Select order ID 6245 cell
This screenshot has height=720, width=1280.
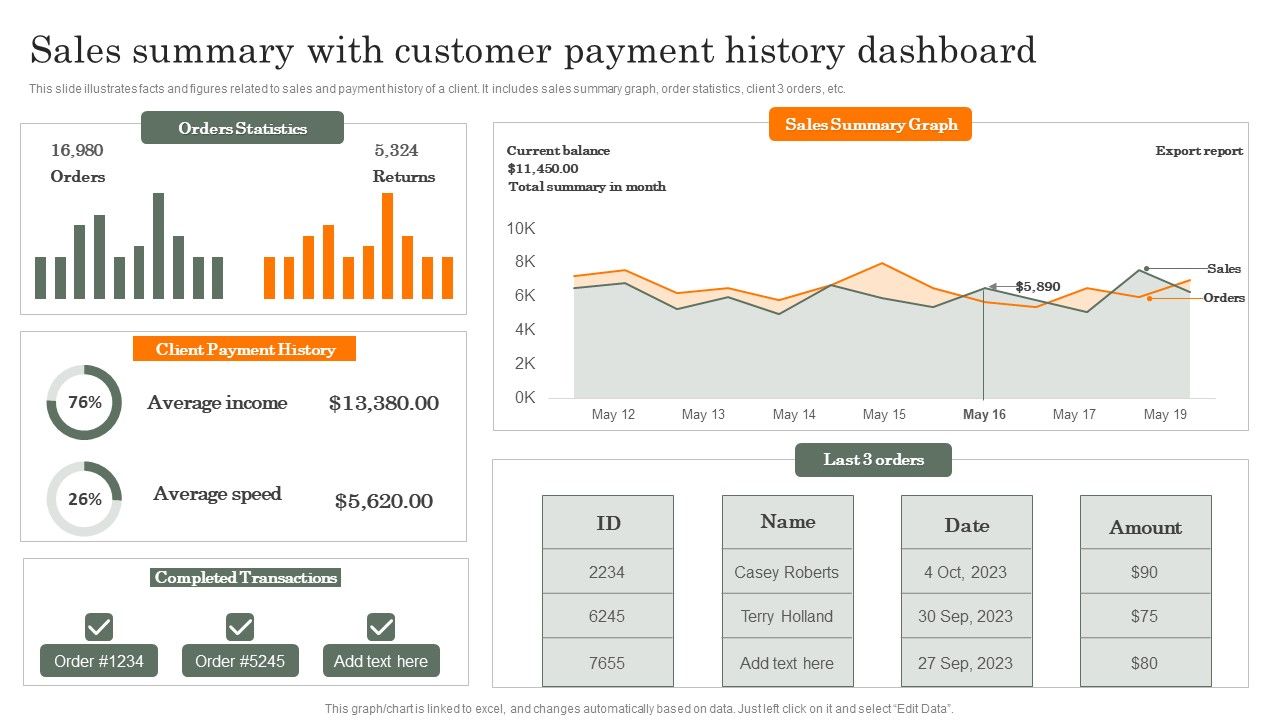tap(608, 616)
